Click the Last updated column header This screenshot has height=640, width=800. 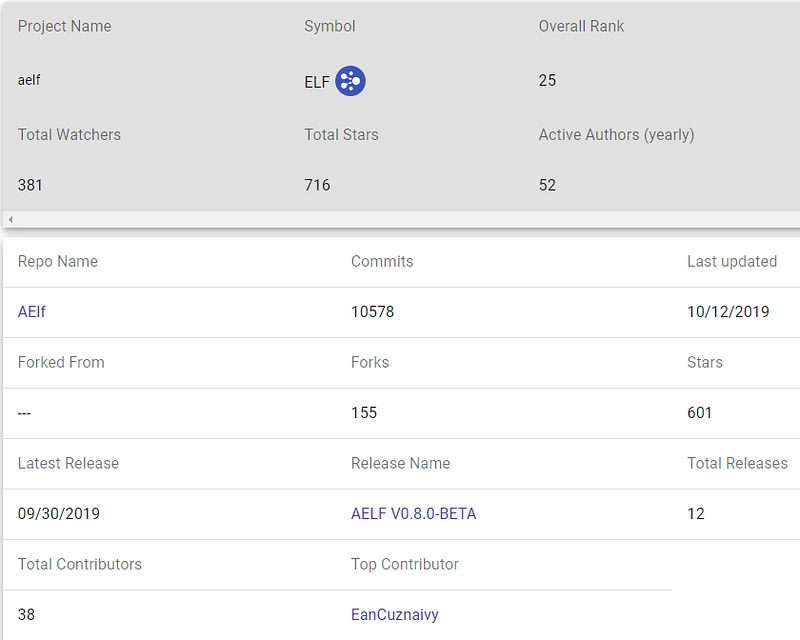[x=731, y=262]
